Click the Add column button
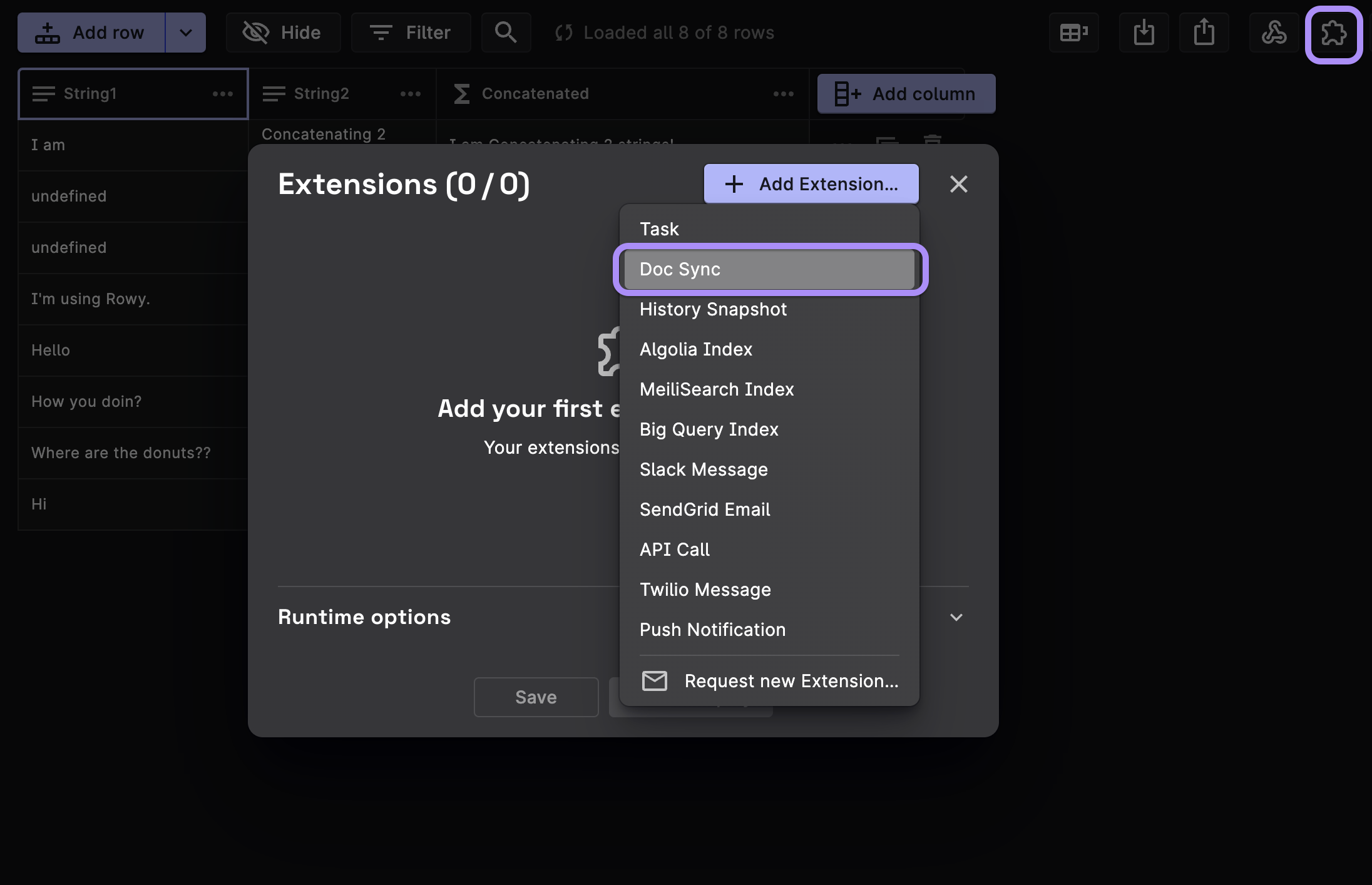The width and height of the screenshot is (1372, 885). point(906,94)
